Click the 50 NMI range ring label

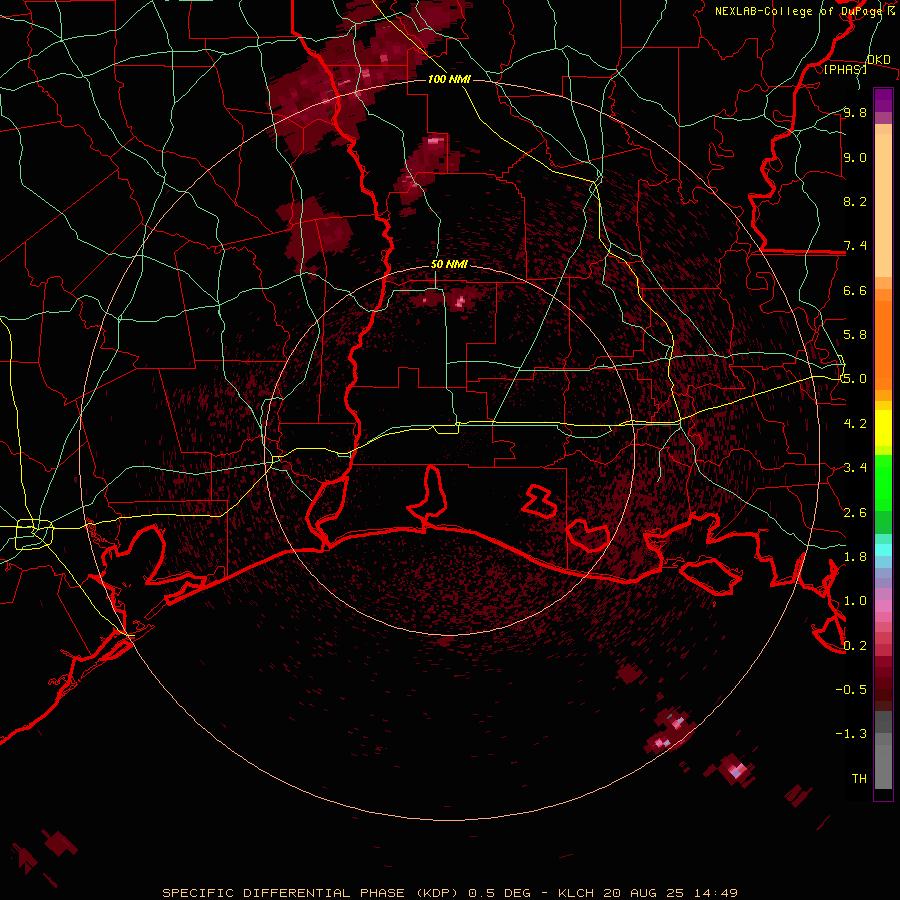(x=449, y=265)
